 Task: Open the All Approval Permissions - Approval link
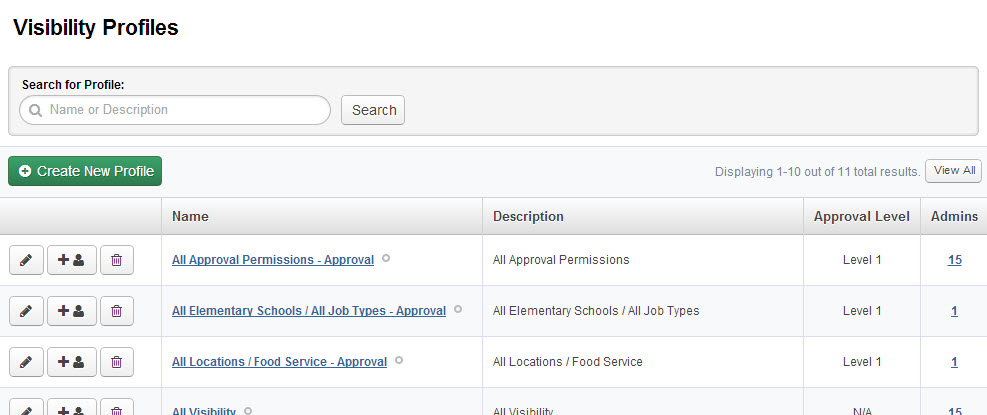[273, 259]
